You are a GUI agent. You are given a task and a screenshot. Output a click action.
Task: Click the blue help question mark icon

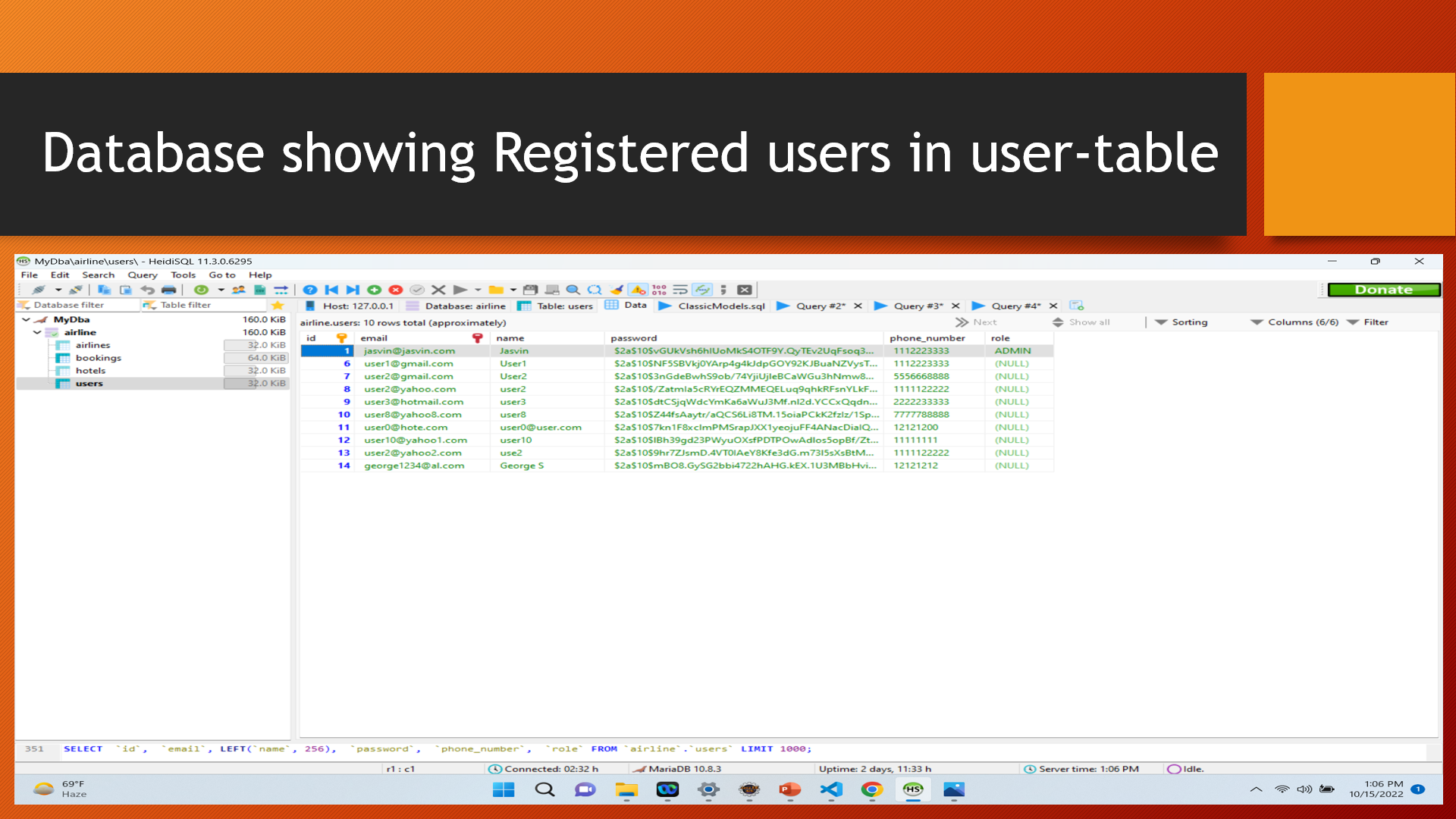pyautogui.click(x=309, y=290)
